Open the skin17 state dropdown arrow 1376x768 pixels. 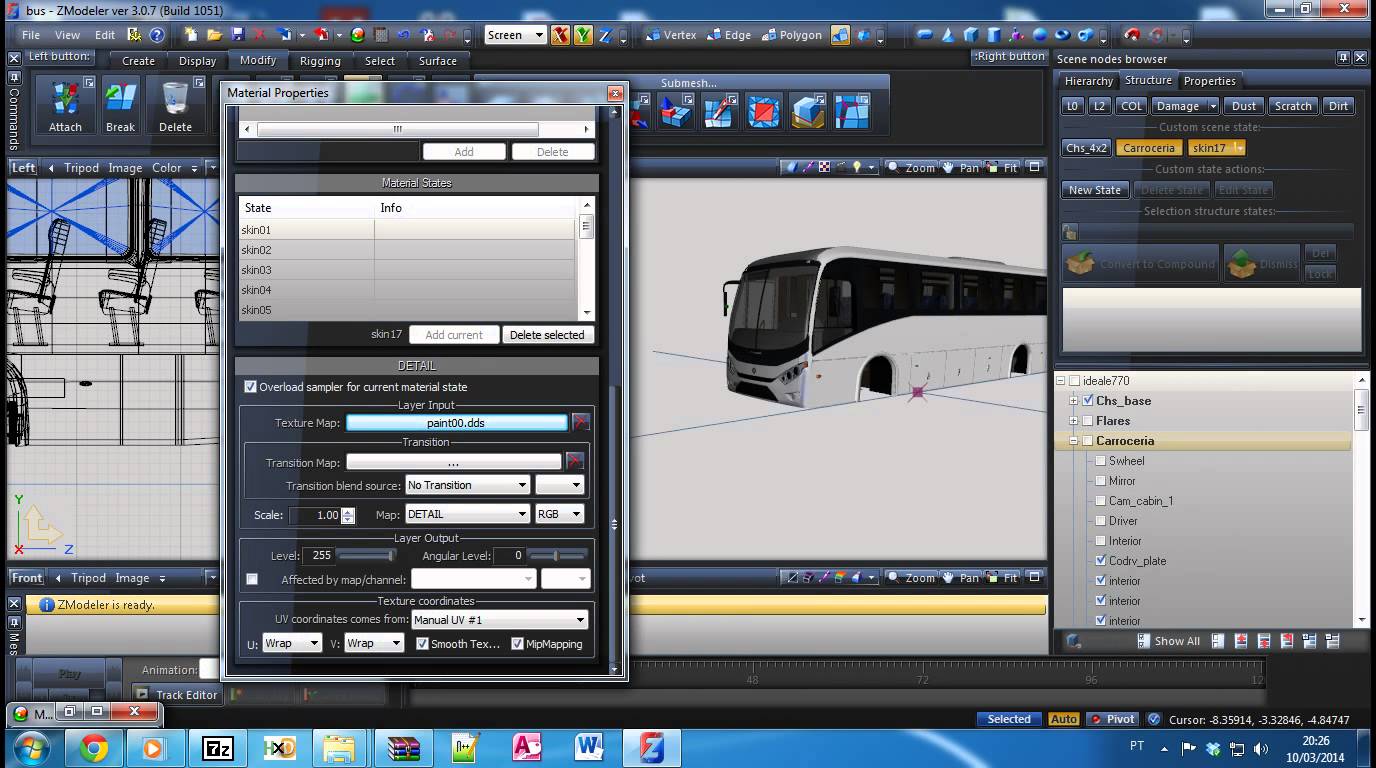coord(1239,148)
